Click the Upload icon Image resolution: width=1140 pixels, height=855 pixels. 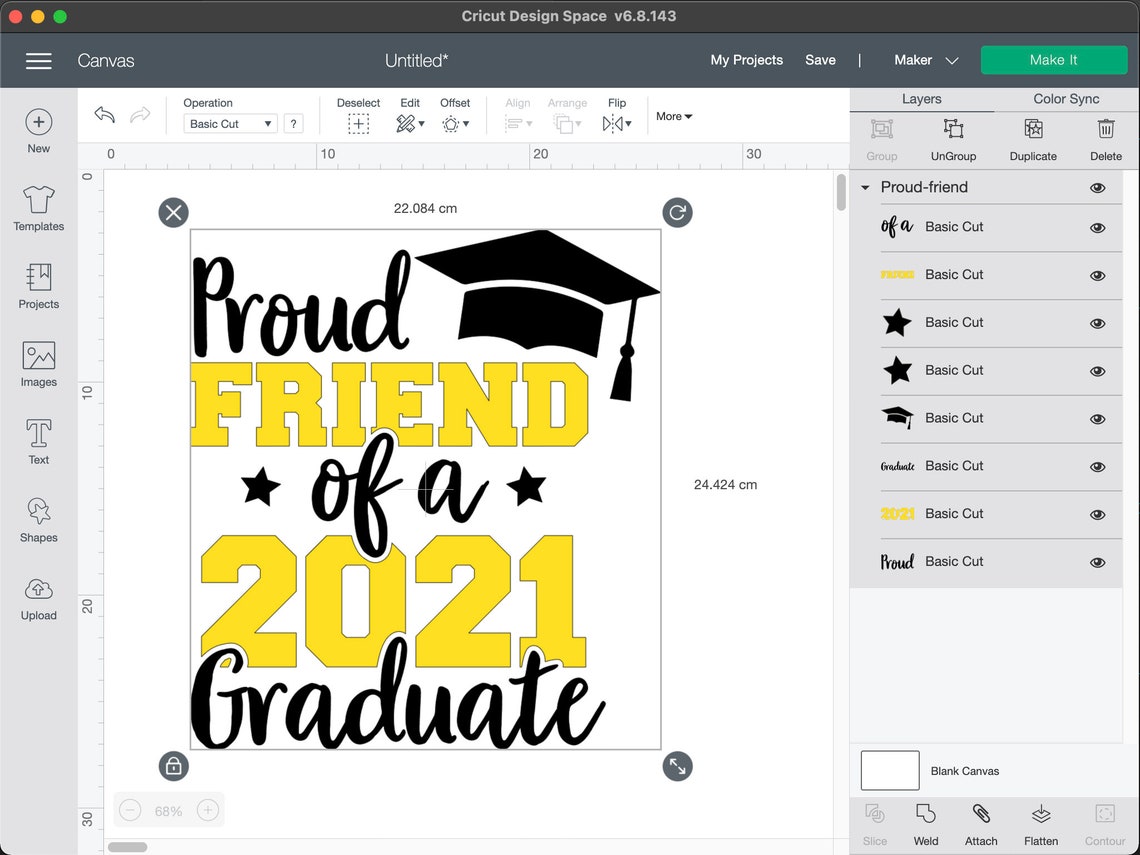point(38,598)
